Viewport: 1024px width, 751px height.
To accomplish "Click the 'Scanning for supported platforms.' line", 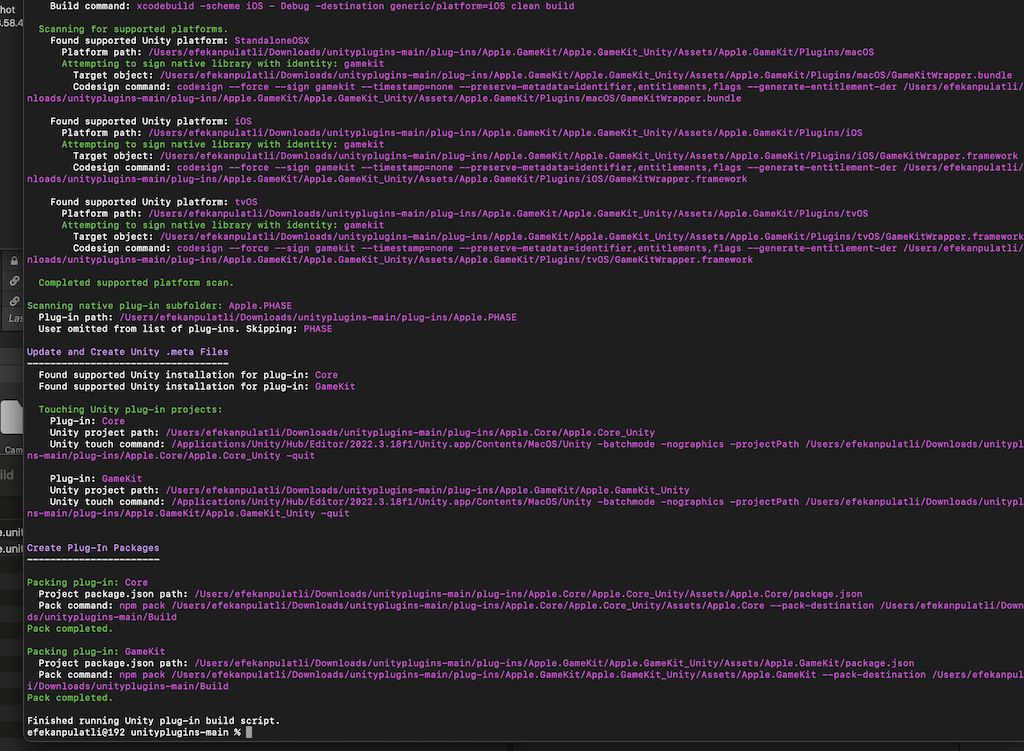I will pyautogui.click(x=133, y=29).
